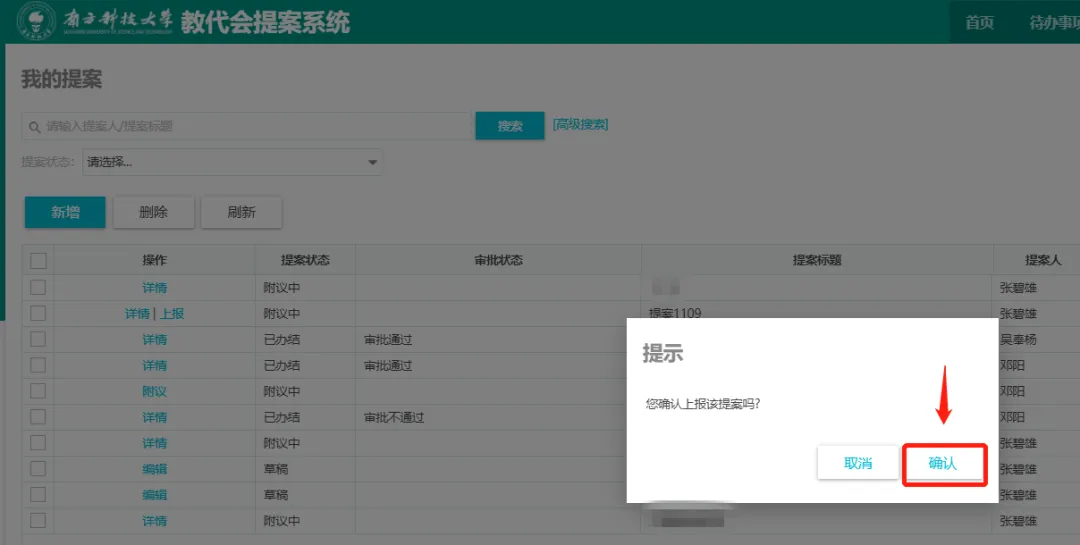Click the 删除 button
Screen dimensions: 1080x545
point(153,212)
